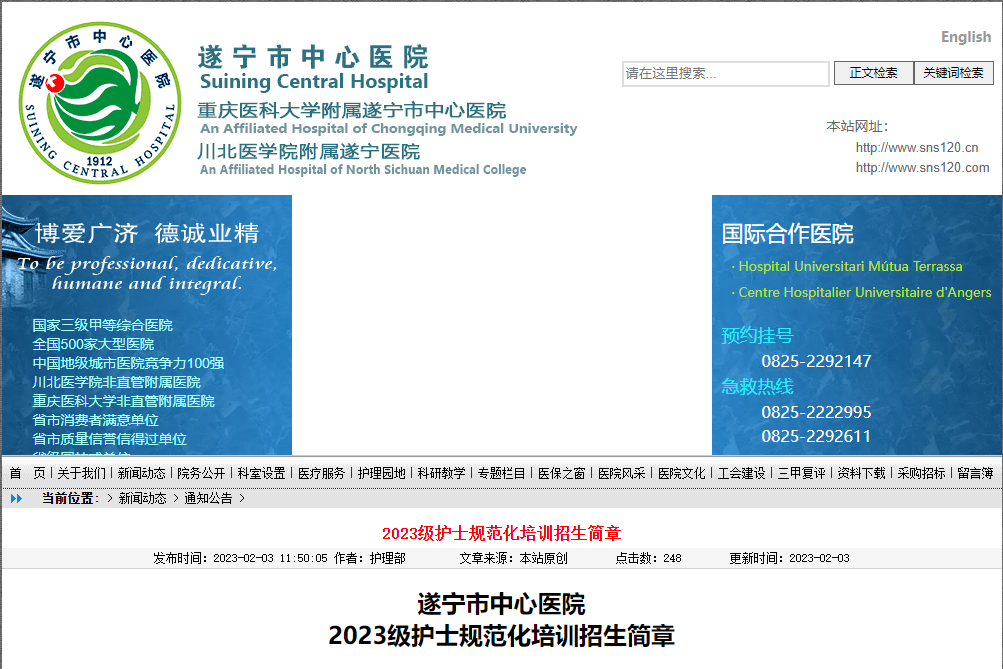Click 中国地级城市医院竞争力100强 text

129,363
